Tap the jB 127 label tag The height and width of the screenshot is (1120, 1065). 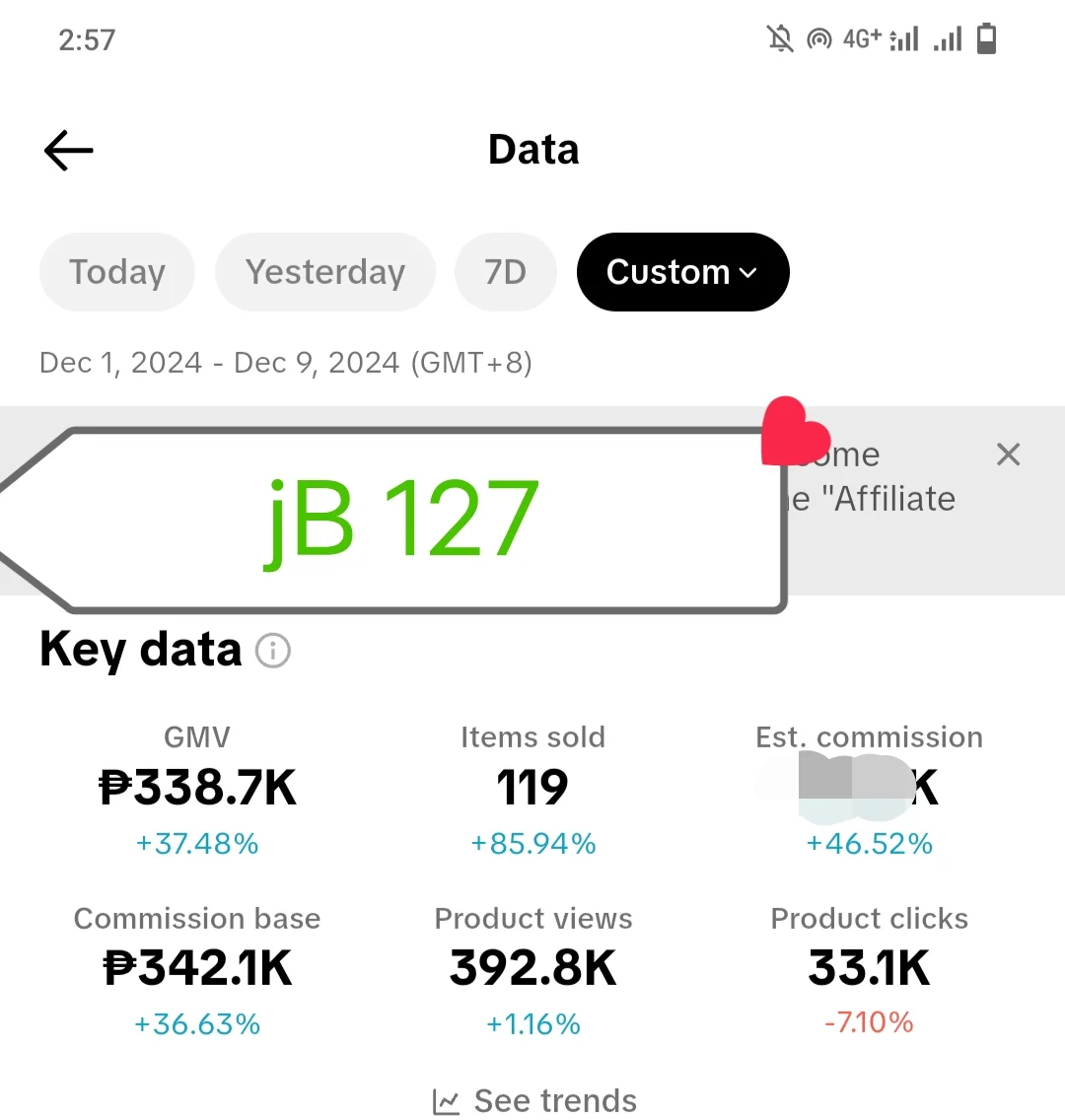click(392, 520)
